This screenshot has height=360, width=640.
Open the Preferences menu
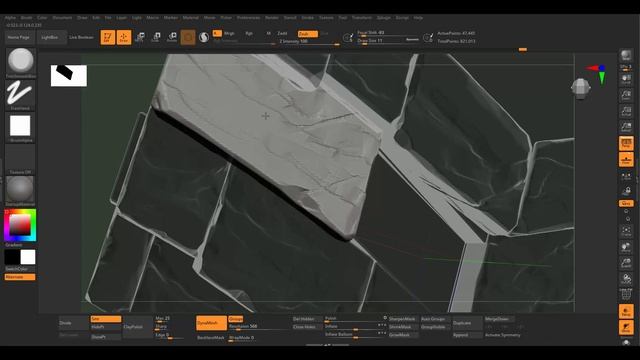click(x=248, y=18)
